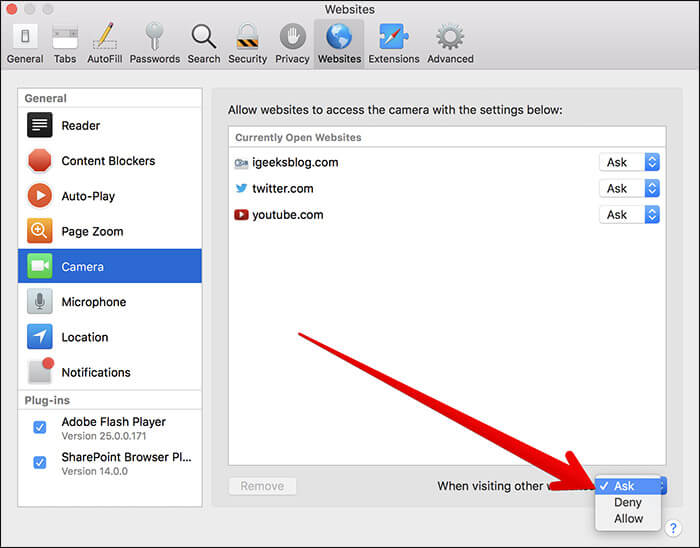Open the Extensions puzzle icon
Image resolution: width=700 pixels, height=548 pixels.
(393, 37)
